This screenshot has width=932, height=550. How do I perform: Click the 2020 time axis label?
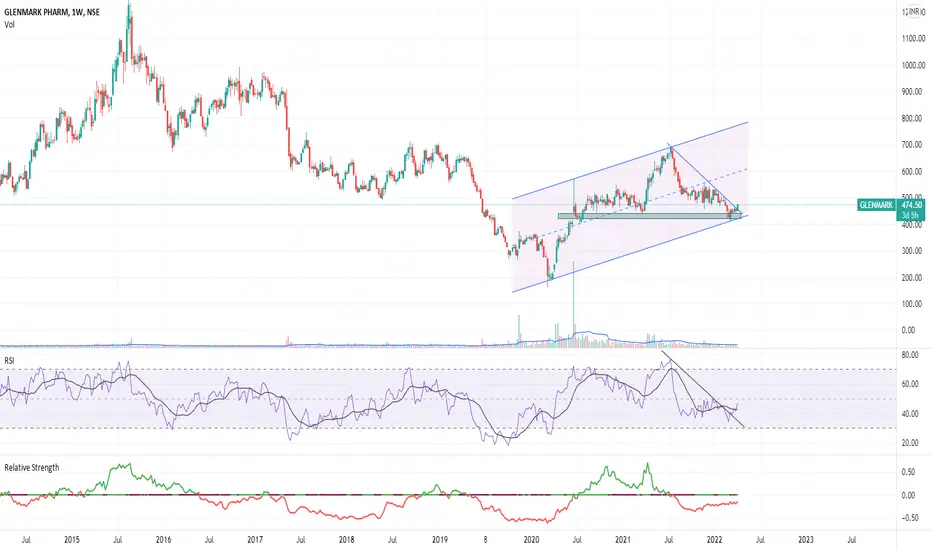pos(531,540)
